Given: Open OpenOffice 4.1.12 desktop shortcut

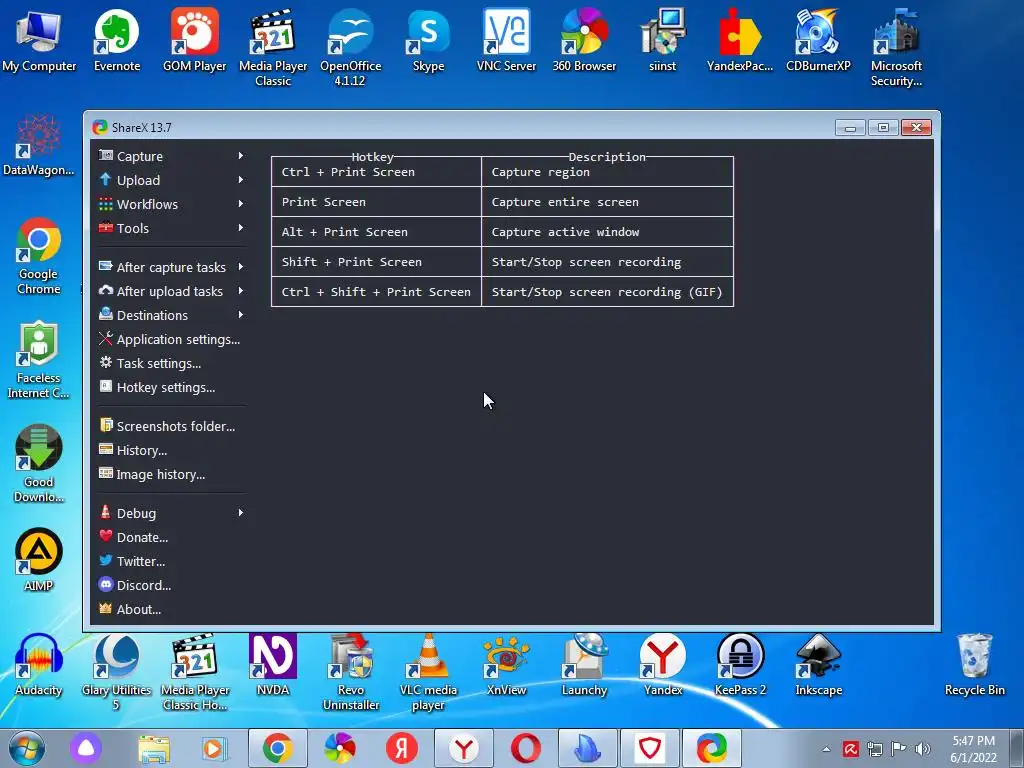Looking at the screenshot, I should [x=351, y=48].
